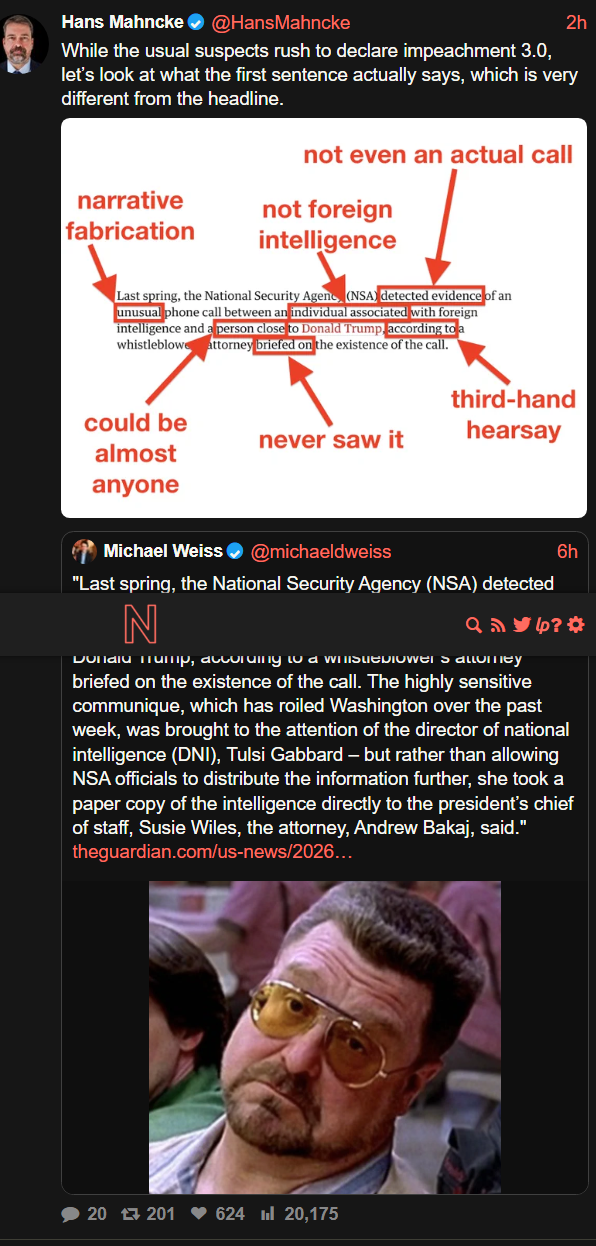Viewport: 596px width, 1246px height.
Task: Open the Hans Mahncke display name link
Action: (x=122, y=22)
